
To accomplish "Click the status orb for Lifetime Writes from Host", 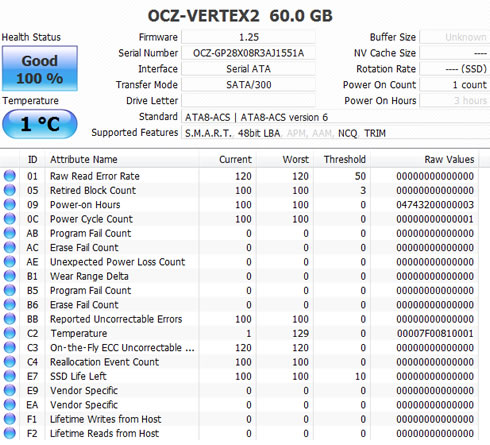I will click(x=10, y=419).
